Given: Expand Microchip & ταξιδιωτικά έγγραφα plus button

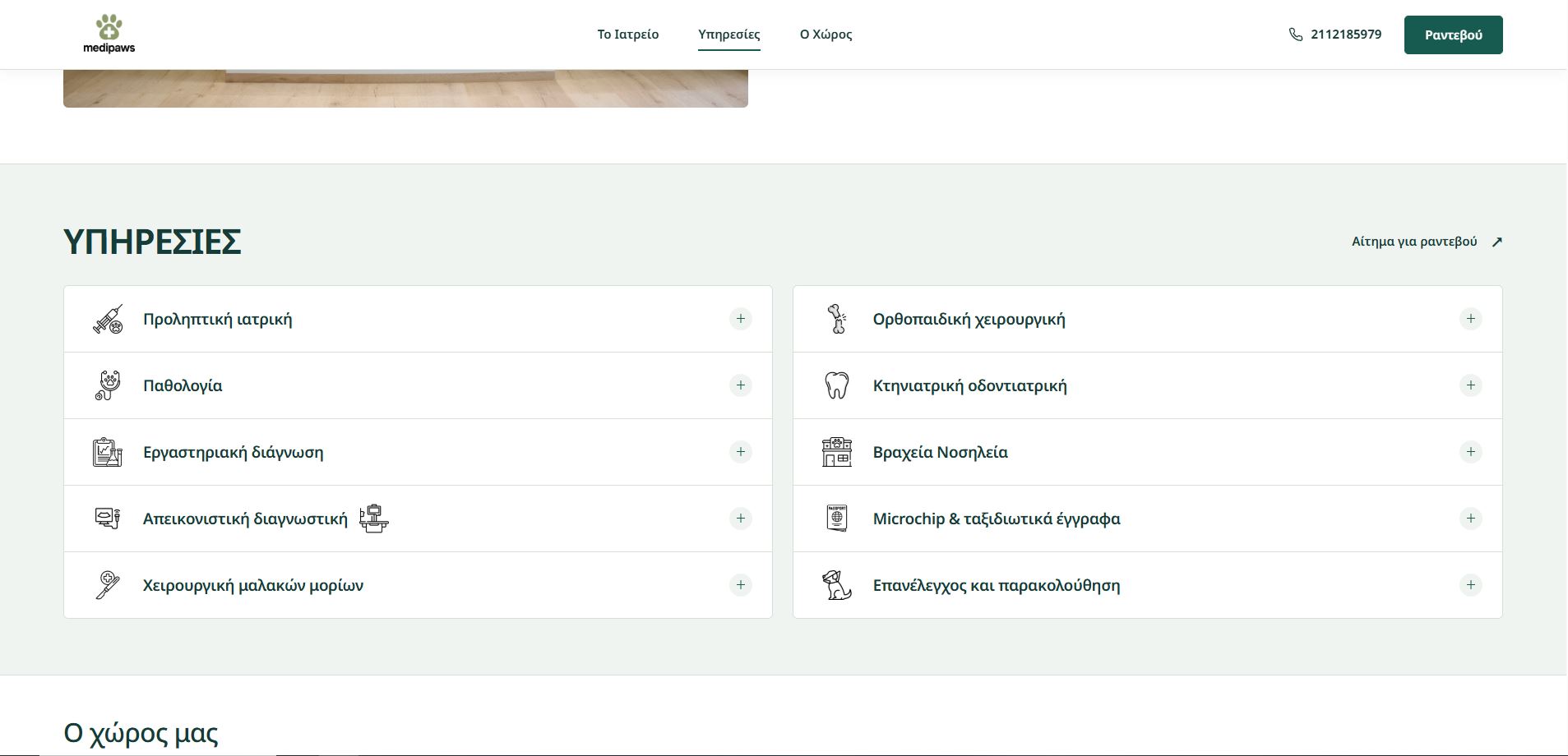Looking at the screenshot, I should tap(1471, 519).
